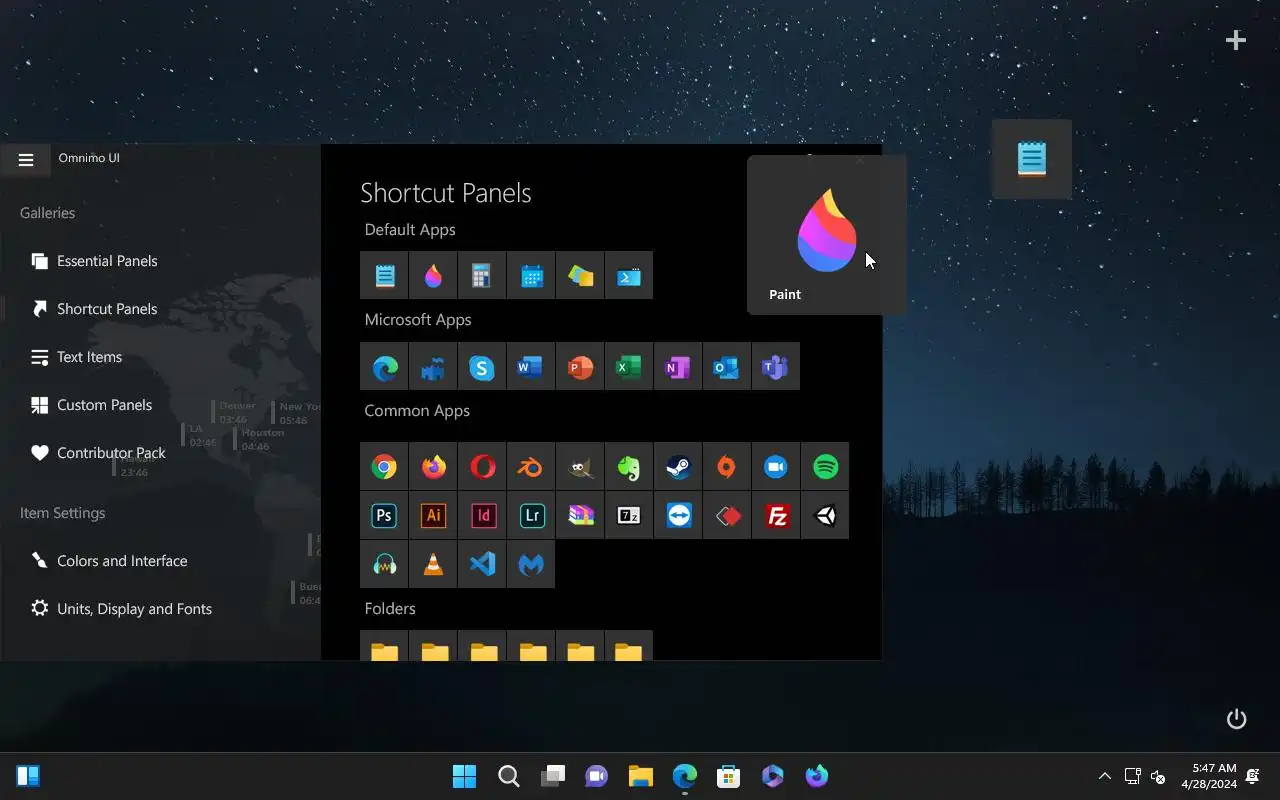
Task: Open File Explorer from the taskbar
Action: click(x=640, y=776)
